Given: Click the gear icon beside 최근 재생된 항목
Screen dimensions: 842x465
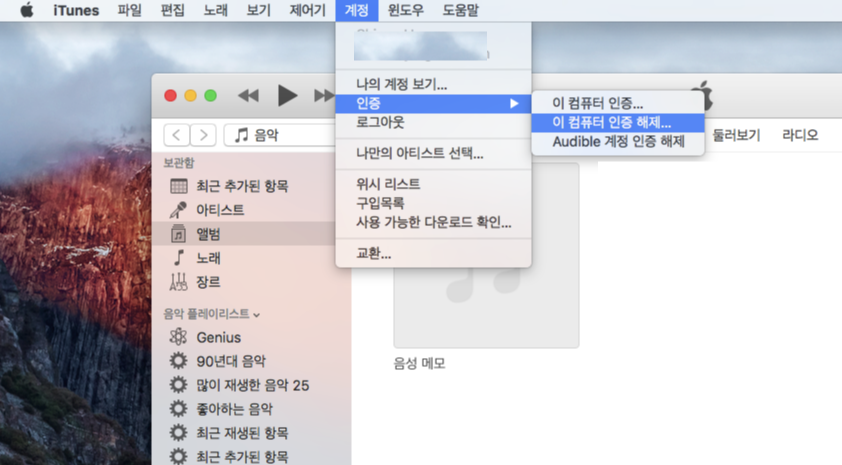Looking at the screenshot, I should pyautogui.click(x=178, y=433).
